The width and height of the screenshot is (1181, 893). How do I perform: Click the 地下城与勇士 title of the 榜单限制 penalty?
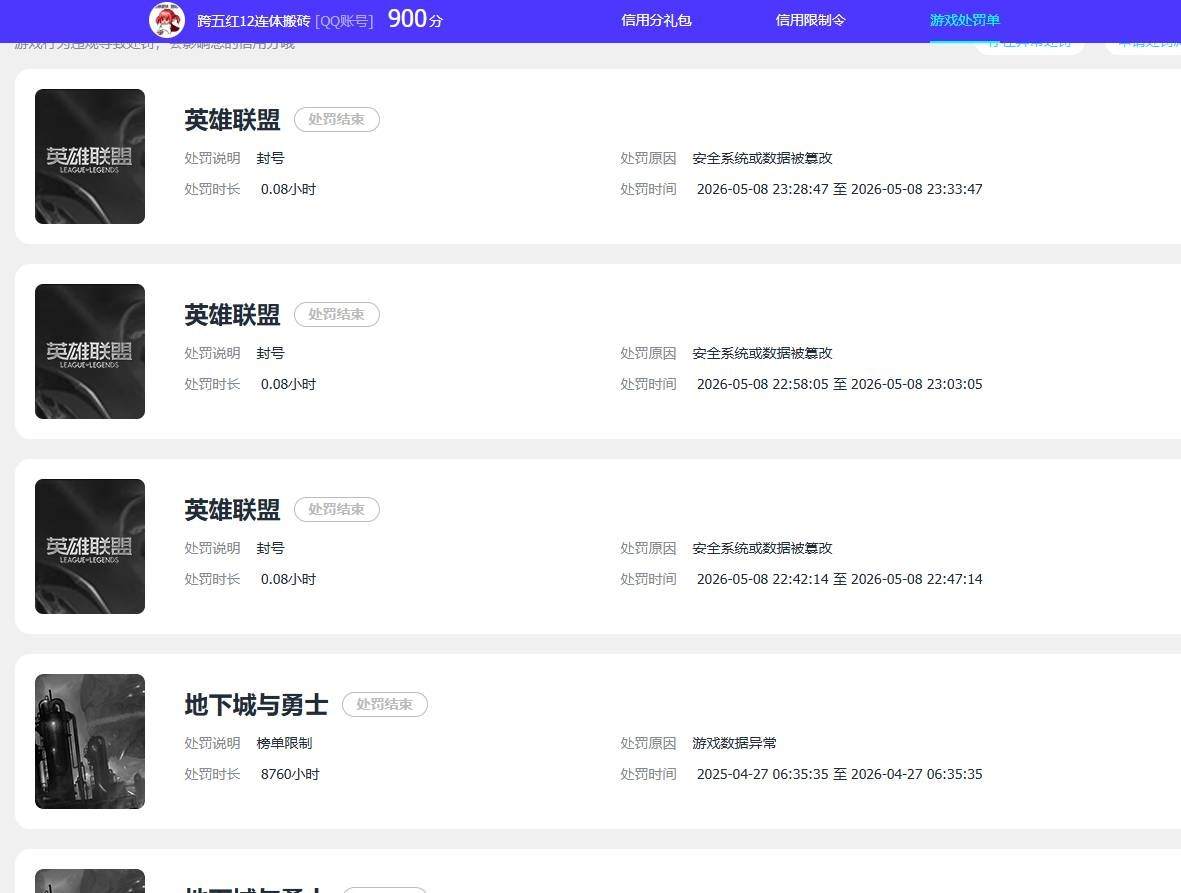coord(256,705)
